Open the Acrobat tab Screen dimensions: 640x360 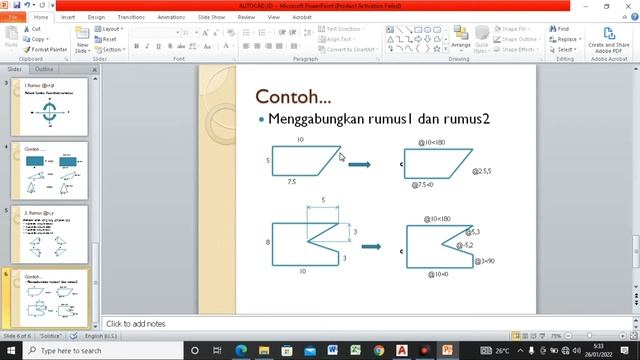click(x=302, y=17)
